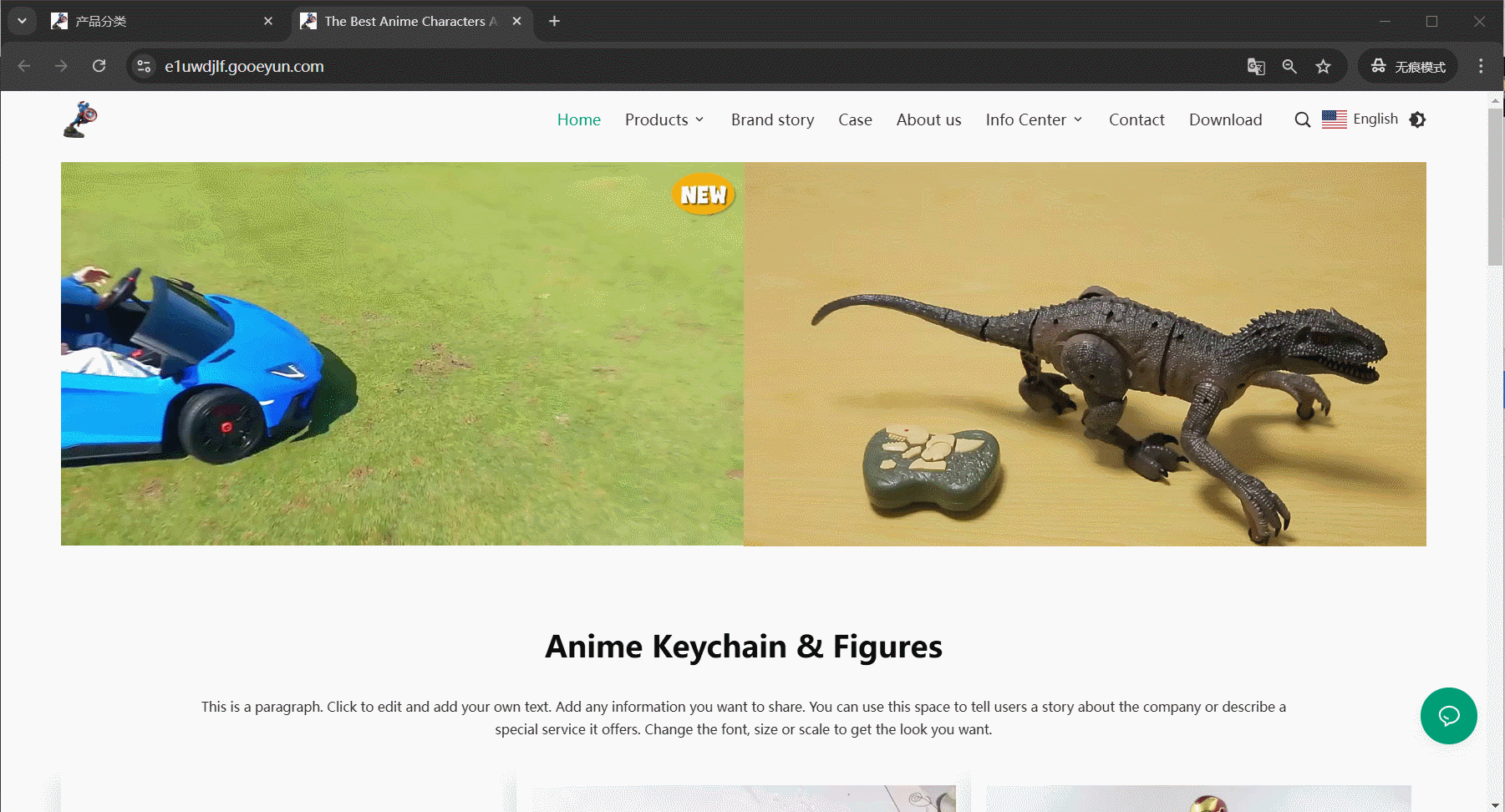Screen dimensions: 1505x812
Task: Click the site logo in the header
Action: 80,119
